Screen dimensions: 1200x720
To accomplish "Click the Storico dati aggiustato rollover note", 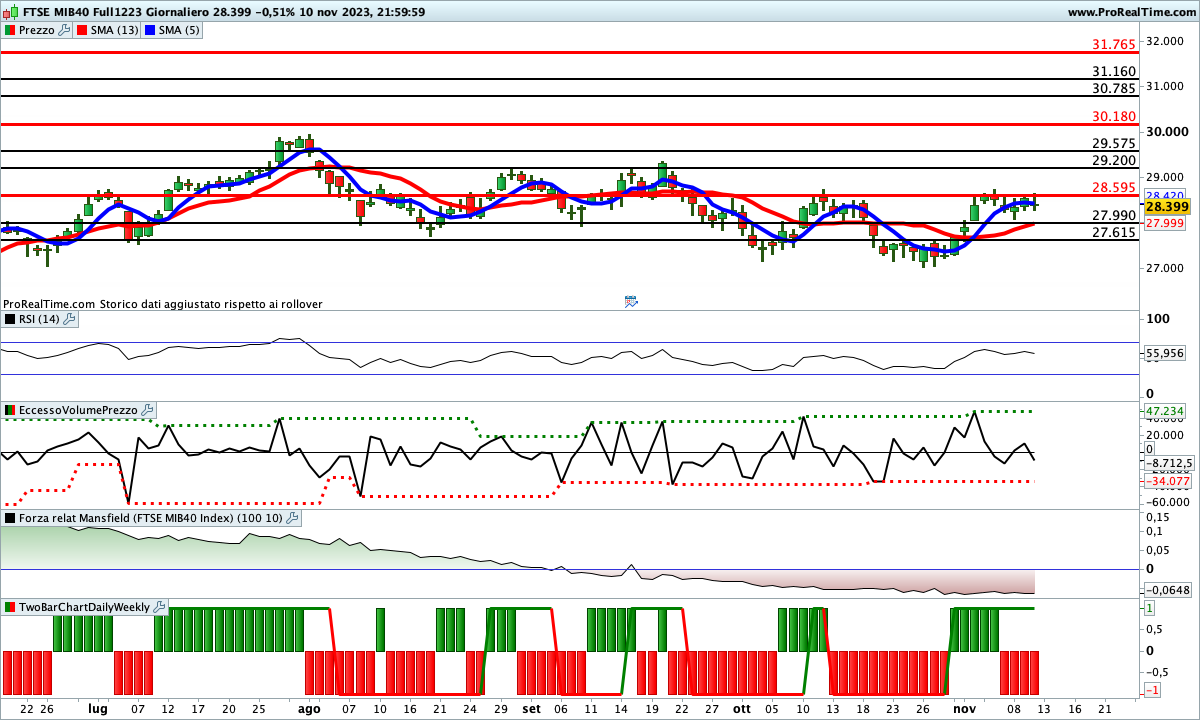I will tap(210, 304).
